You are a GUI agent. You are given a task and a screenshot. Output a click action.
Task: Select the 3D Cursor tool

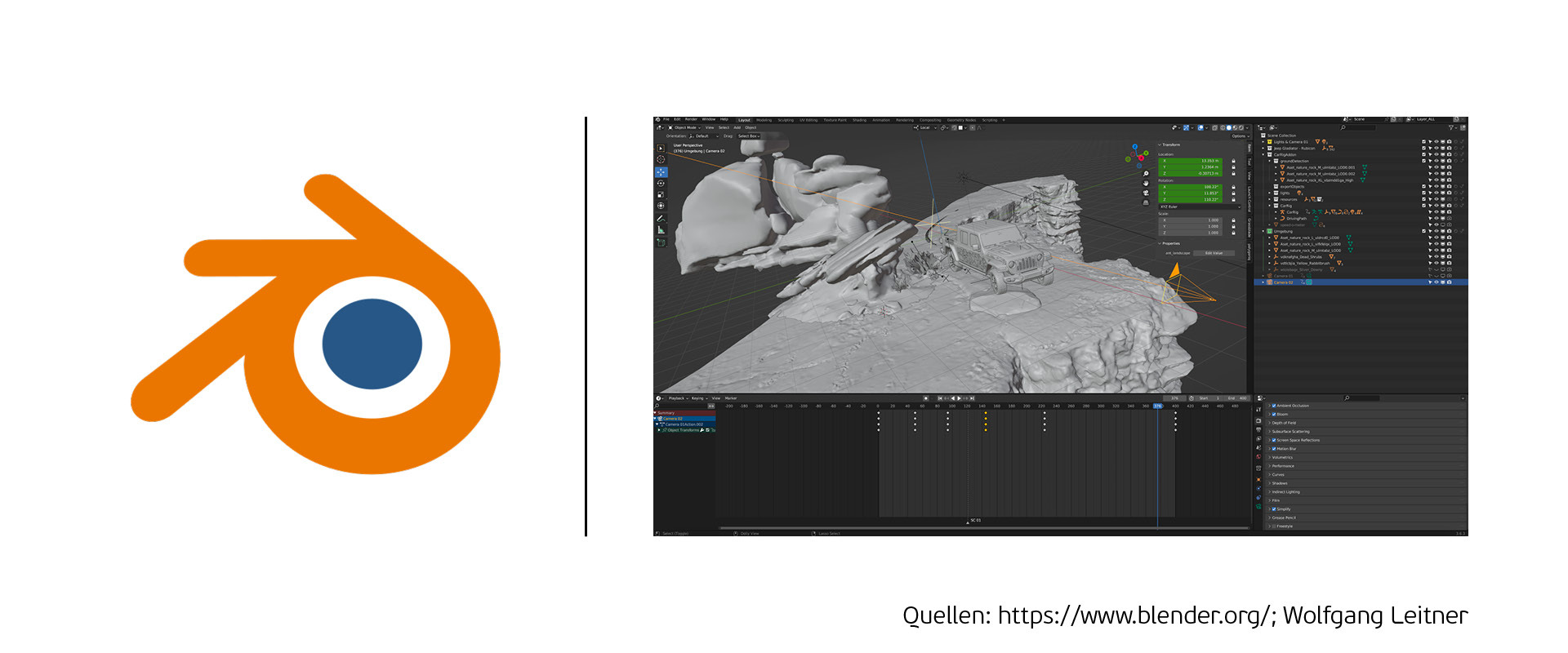[661, 160]
